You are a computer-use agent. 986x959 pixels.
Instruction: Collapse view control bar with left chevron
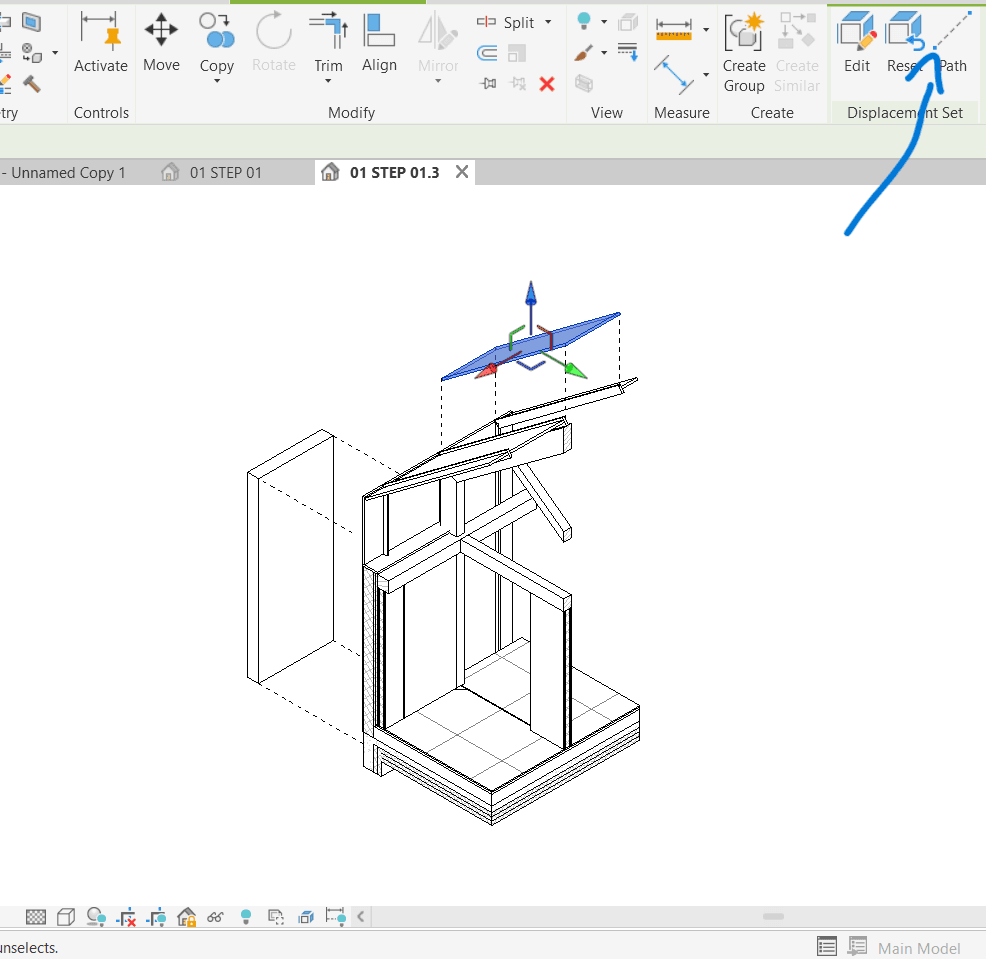(x=361, y=917)
